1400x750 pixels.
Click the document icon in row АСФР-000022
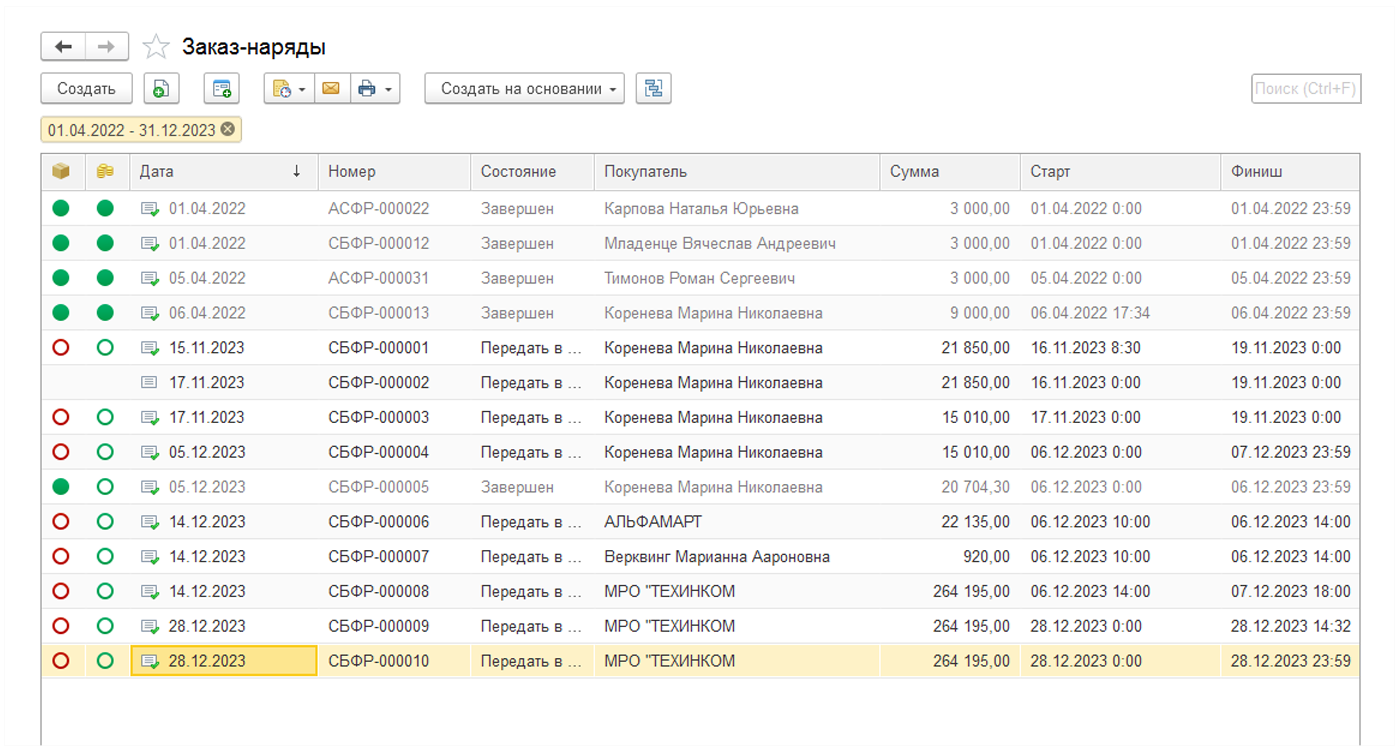pos(151,209)
